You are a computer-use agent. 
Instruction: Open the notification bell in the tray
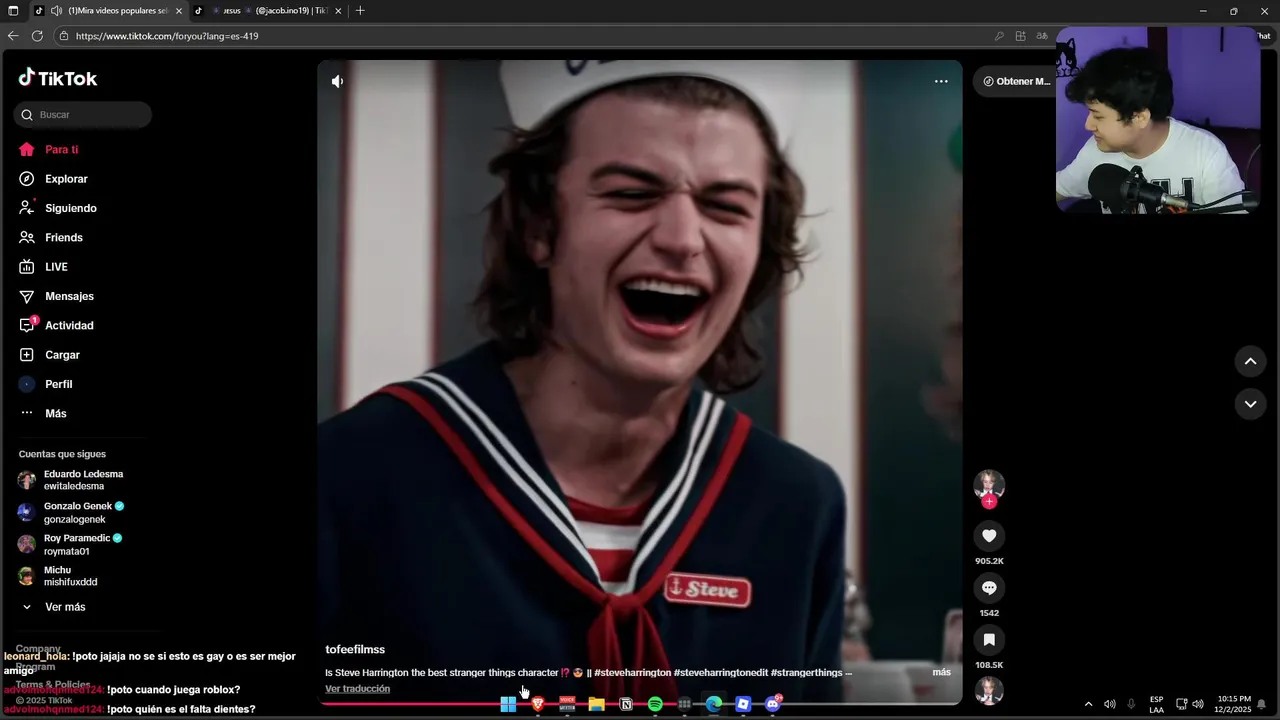click(x=1262, y=704)
